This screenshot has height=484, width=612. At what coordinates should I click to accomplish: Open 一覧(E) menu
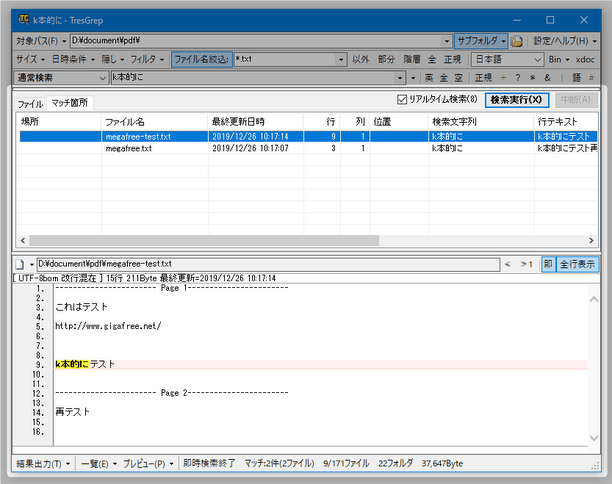[99, 464]
